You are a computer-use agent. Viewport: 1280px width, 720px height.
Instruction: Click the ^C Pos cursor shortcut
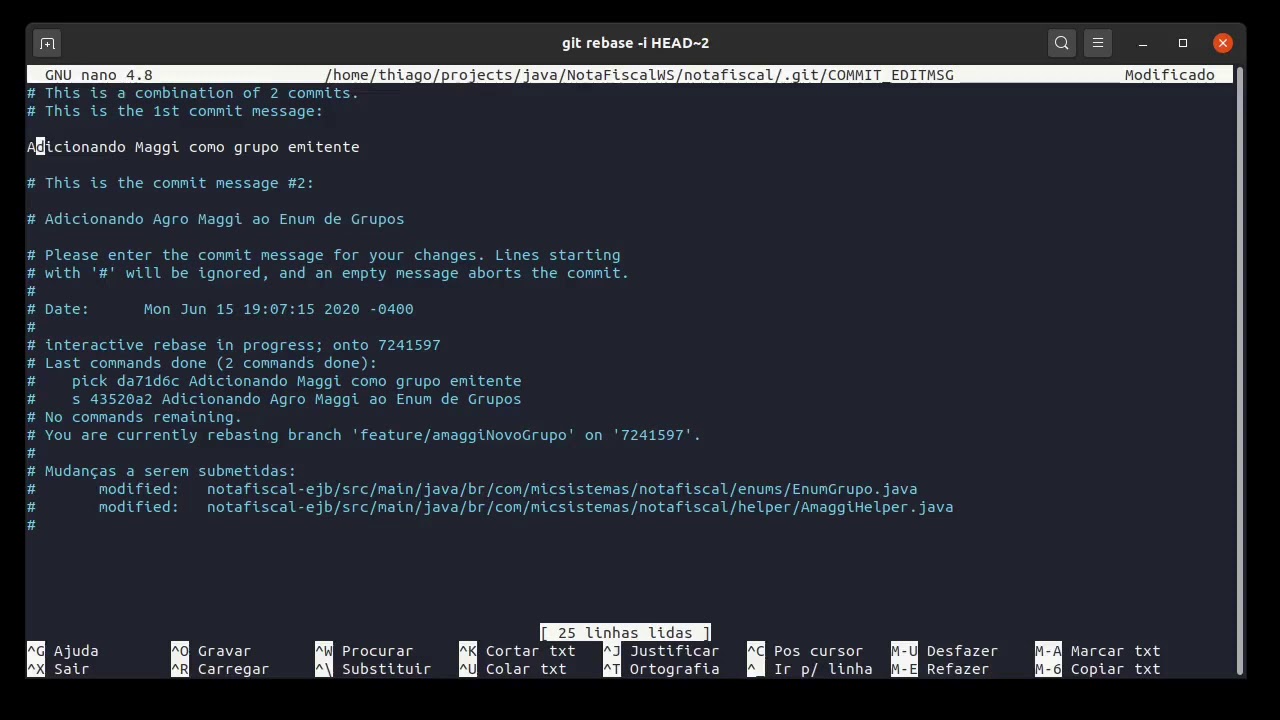pyautogui.click(x=805, y=651)
